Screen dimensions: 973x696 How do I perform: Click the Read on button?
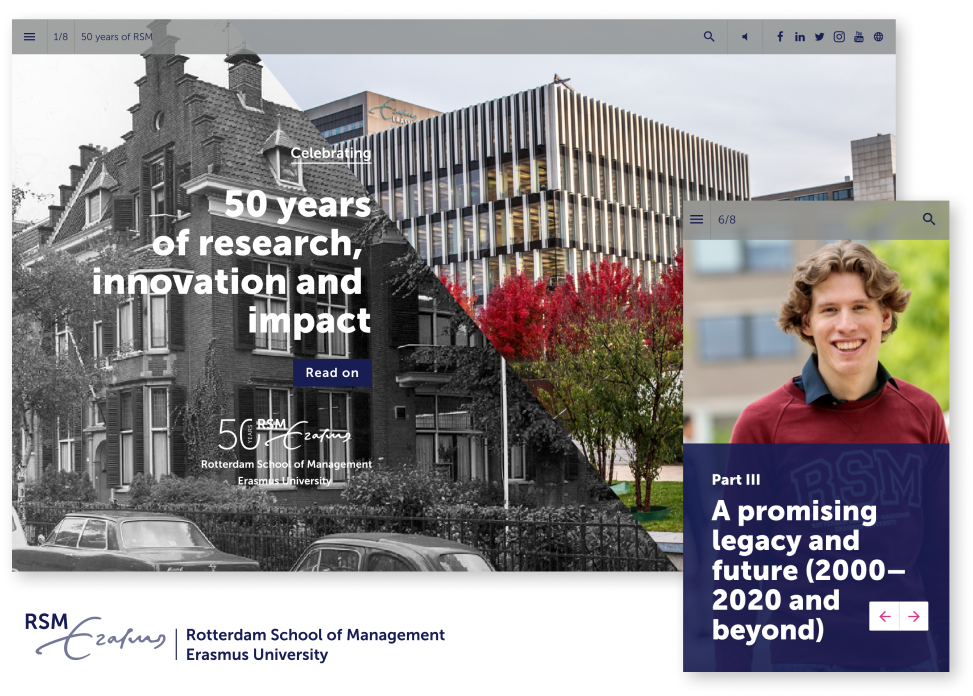point(331,372)
